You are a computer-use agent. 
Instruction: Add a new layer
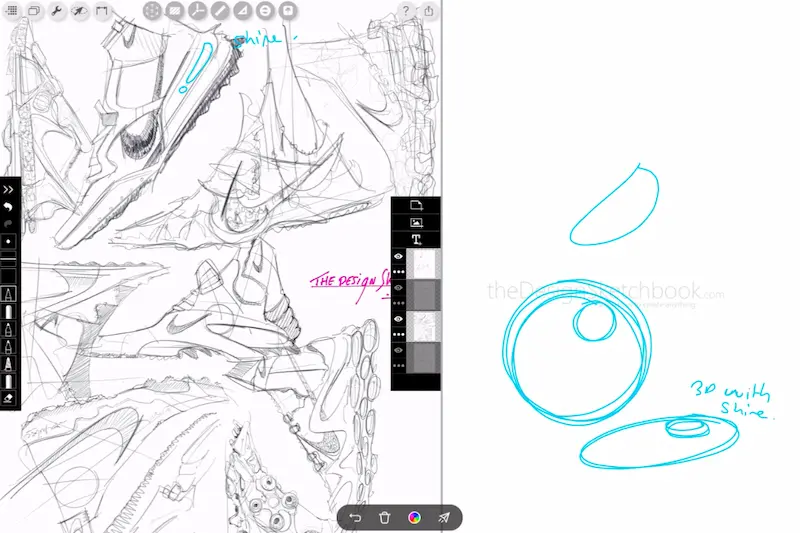tap(416, 206)
